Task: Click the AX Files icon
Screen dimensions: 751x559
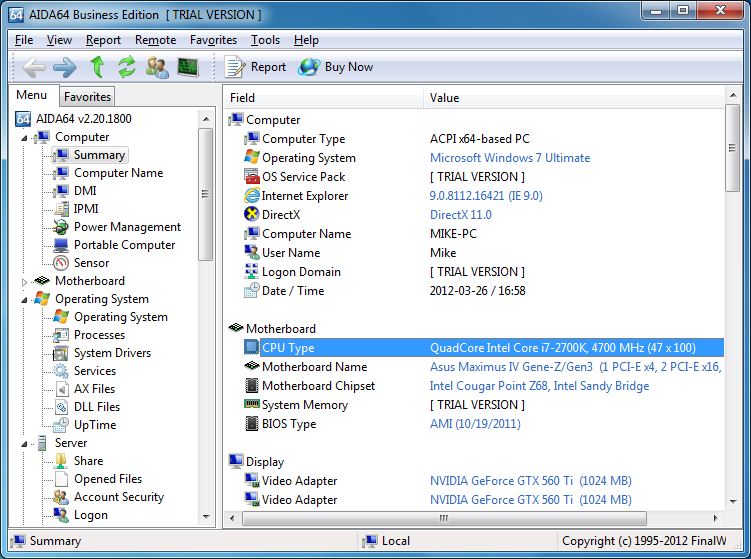Action: tap(62, 389)
